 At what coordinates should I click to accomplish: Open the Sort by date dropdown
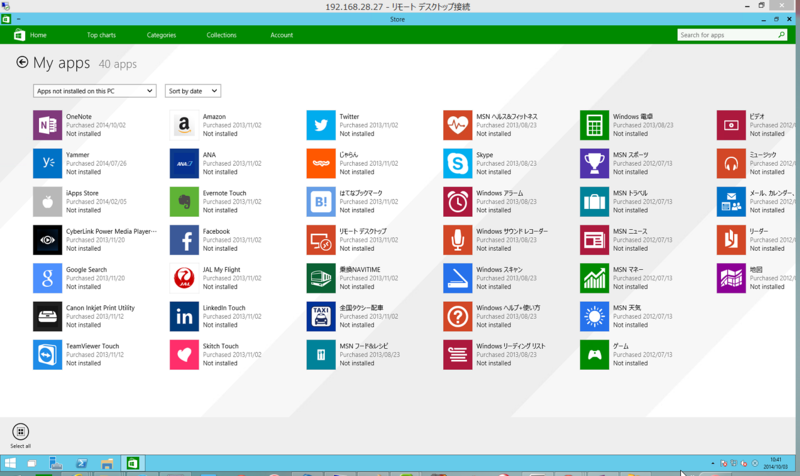[193, 91]
